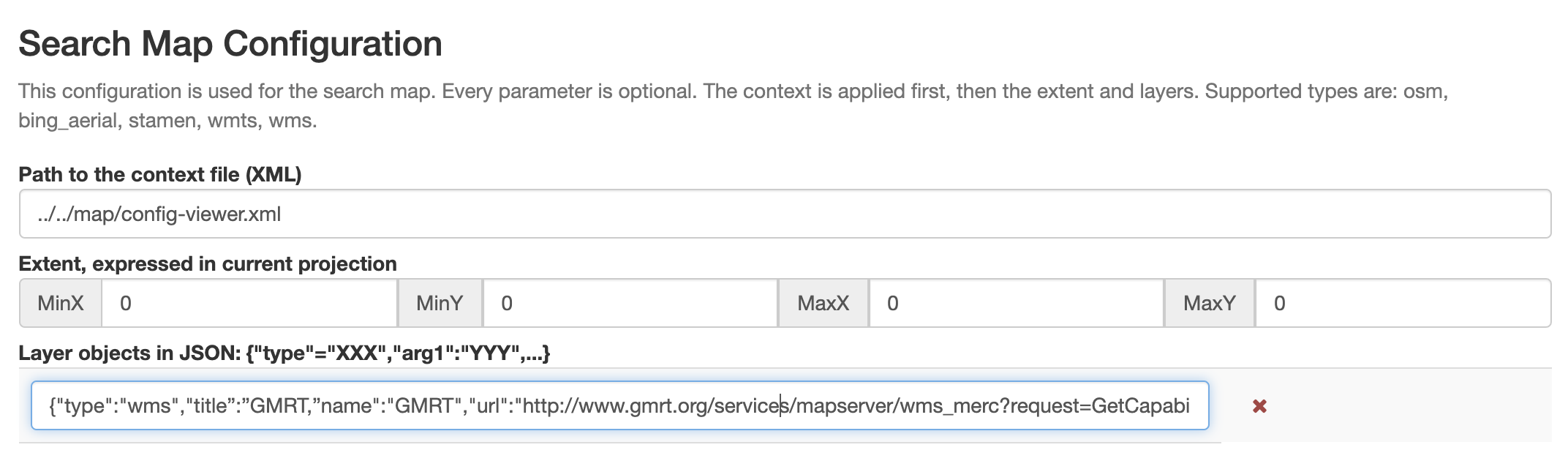The image size is (1568, 461).
Task: Click the 'Path to the context file (XML)' label
Action: click(160, 174)
